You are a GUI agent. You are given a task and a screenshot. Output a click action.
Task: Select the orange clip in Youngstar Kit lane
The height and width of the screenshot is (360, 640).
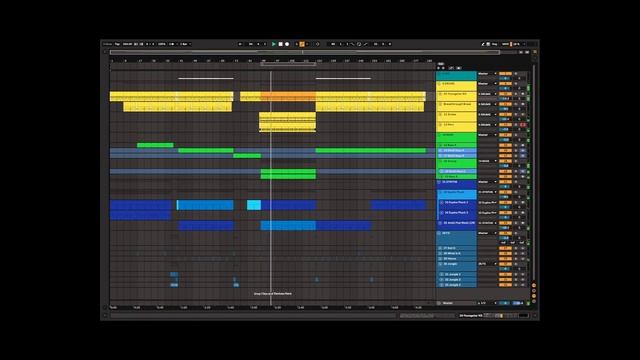coord(288,96)
